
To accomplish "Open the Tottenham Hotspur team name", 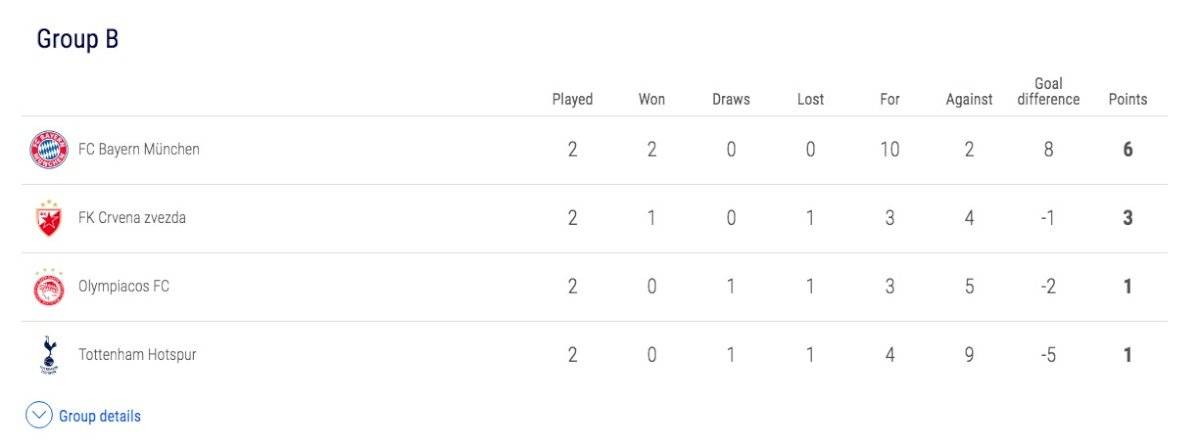I will 137,354.
